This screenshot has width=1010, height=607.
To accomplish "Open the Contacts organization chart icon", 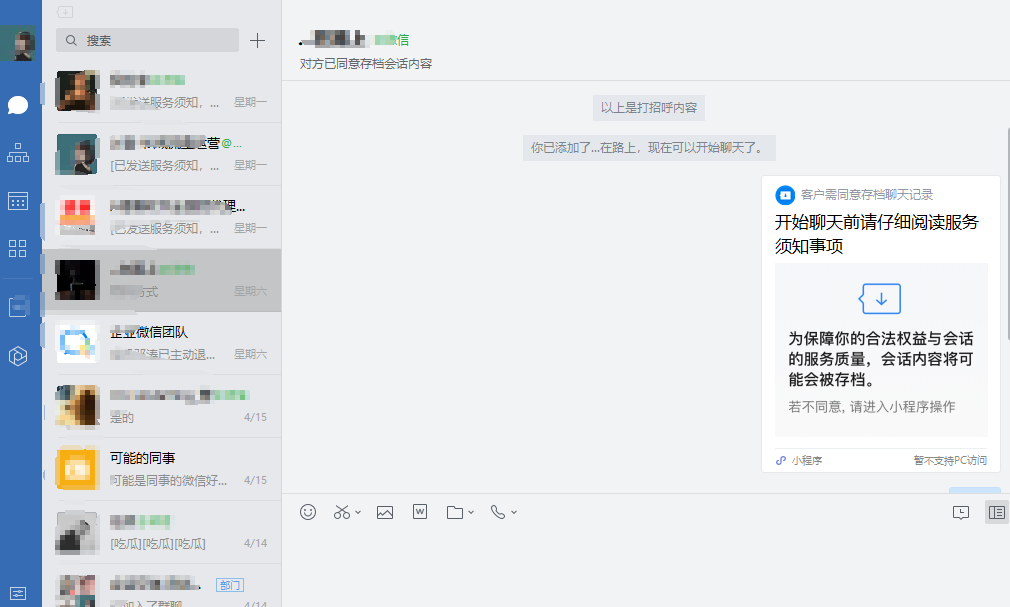I will (x=18, y=153).
